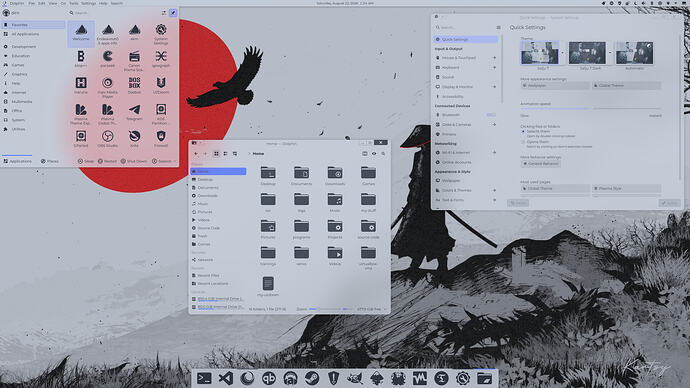Open Telegram from launcher favorites

[x=134, y=112]
